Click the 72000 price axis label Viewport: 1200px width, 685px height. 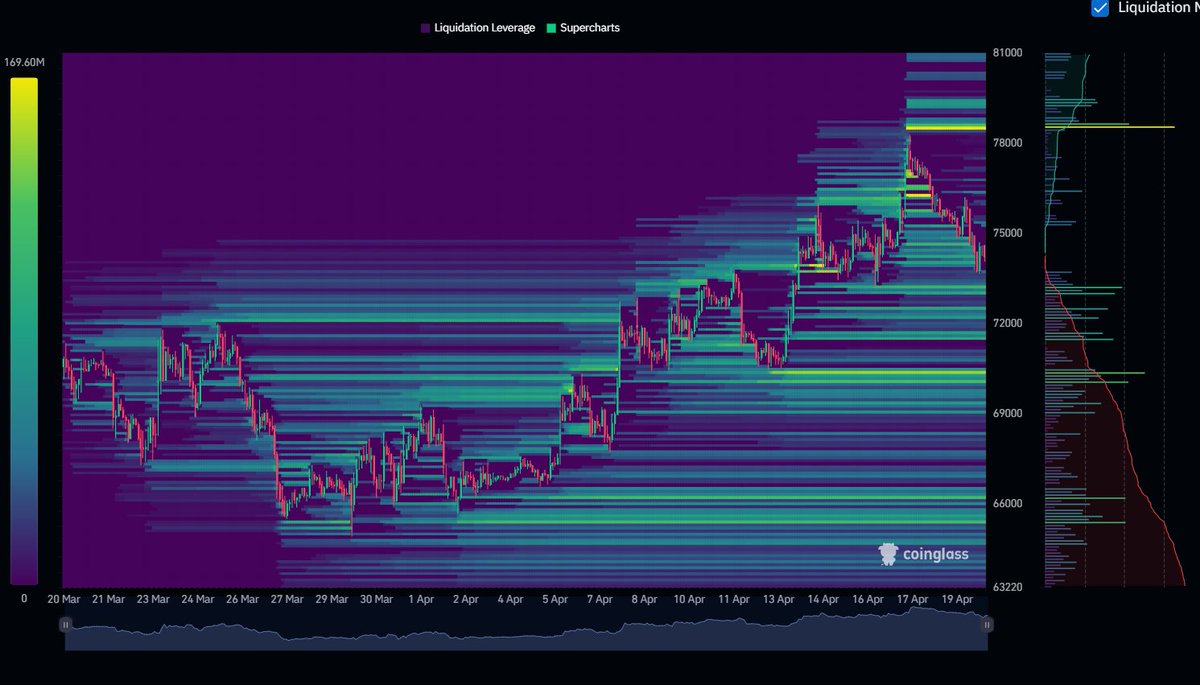tap(1008, 323)
